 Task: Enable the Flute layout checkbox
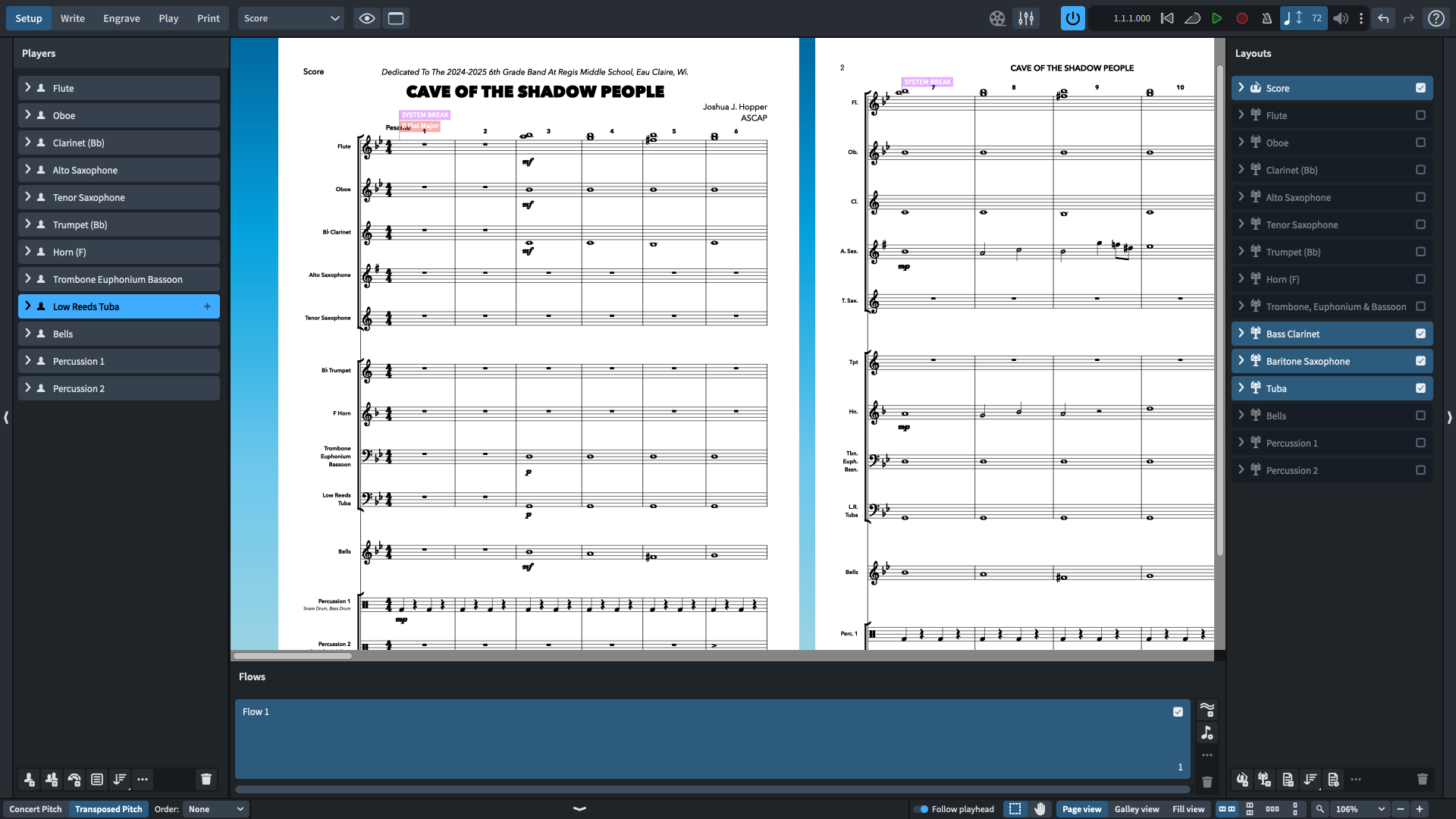pyautogui.click(x=1420, y=115)
